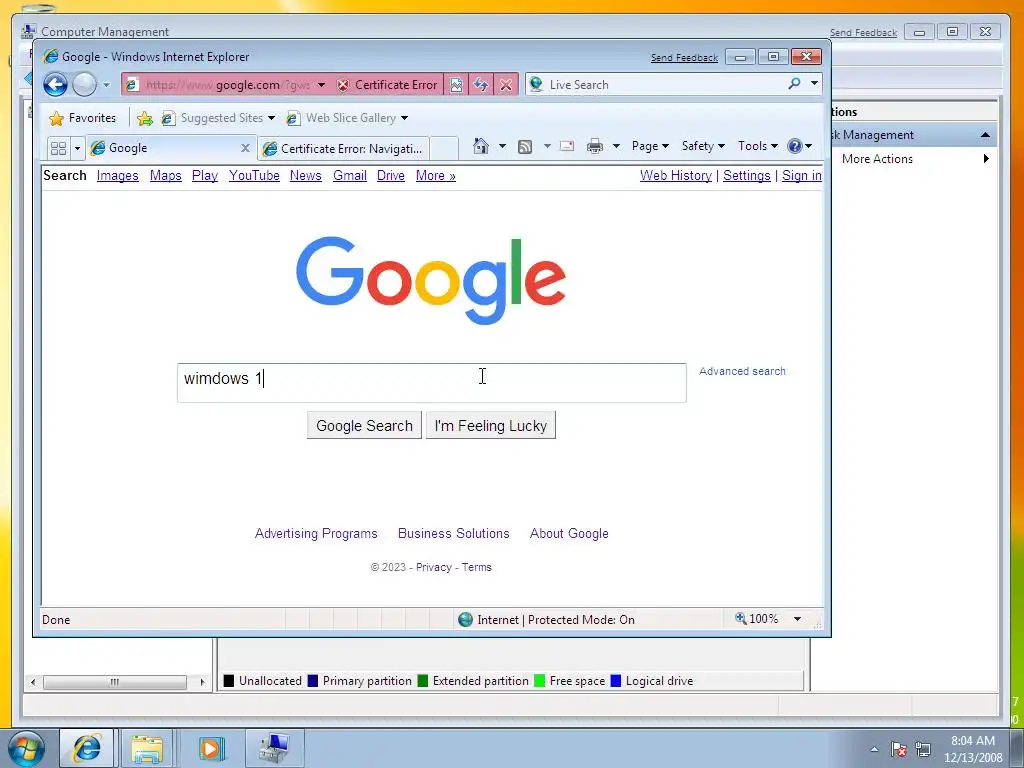The height and width of the screenshot is (768, 1024).
Task: Open Google Maps link
Action: (x=165, y=176)
